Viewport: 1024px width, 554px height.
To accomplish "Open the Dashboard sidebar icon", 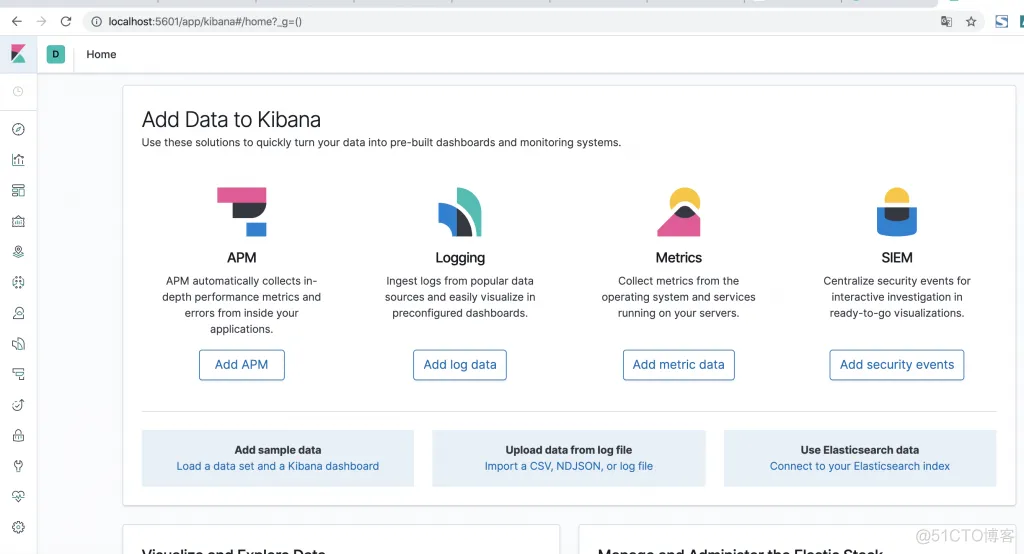I will 18,190.
